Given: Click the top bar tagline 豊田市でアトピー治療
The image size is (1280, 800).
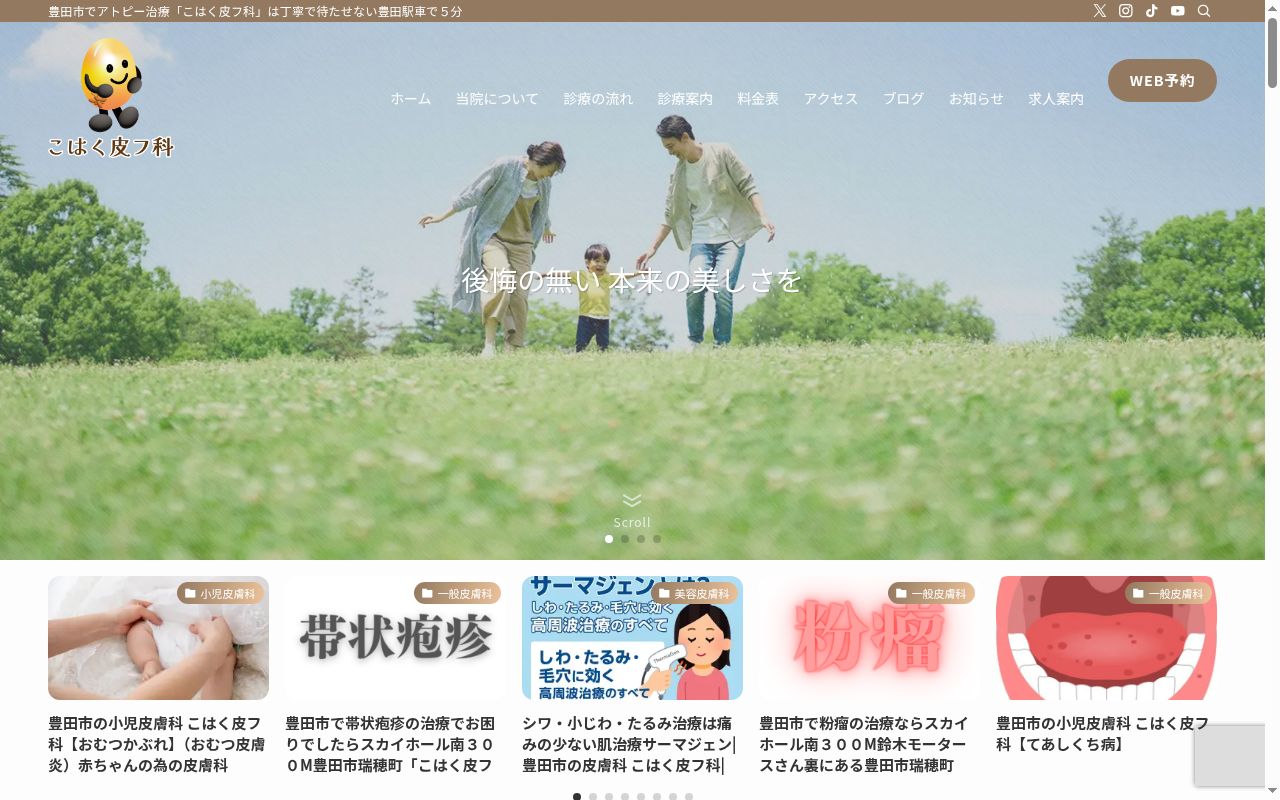Looking at the screenshot, I should coord(255,11).
